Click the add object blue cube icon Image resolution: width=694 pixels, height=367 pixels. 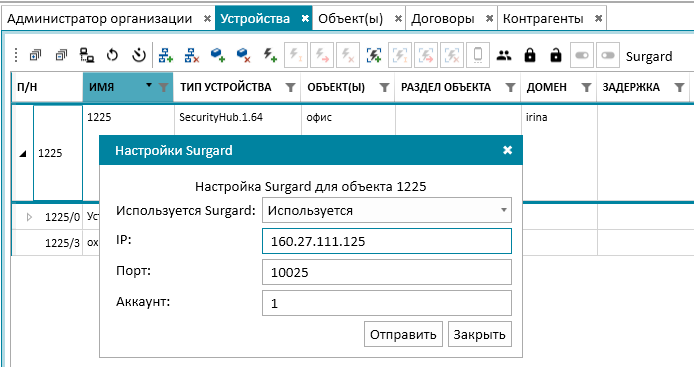click(x=218, y=55)
